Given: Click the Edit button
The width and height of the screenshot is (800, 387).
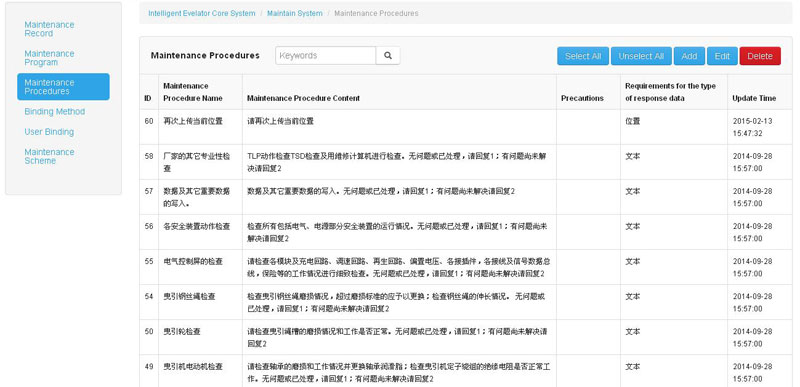Looking at the screenshot, I should click(x=722, y=56).
